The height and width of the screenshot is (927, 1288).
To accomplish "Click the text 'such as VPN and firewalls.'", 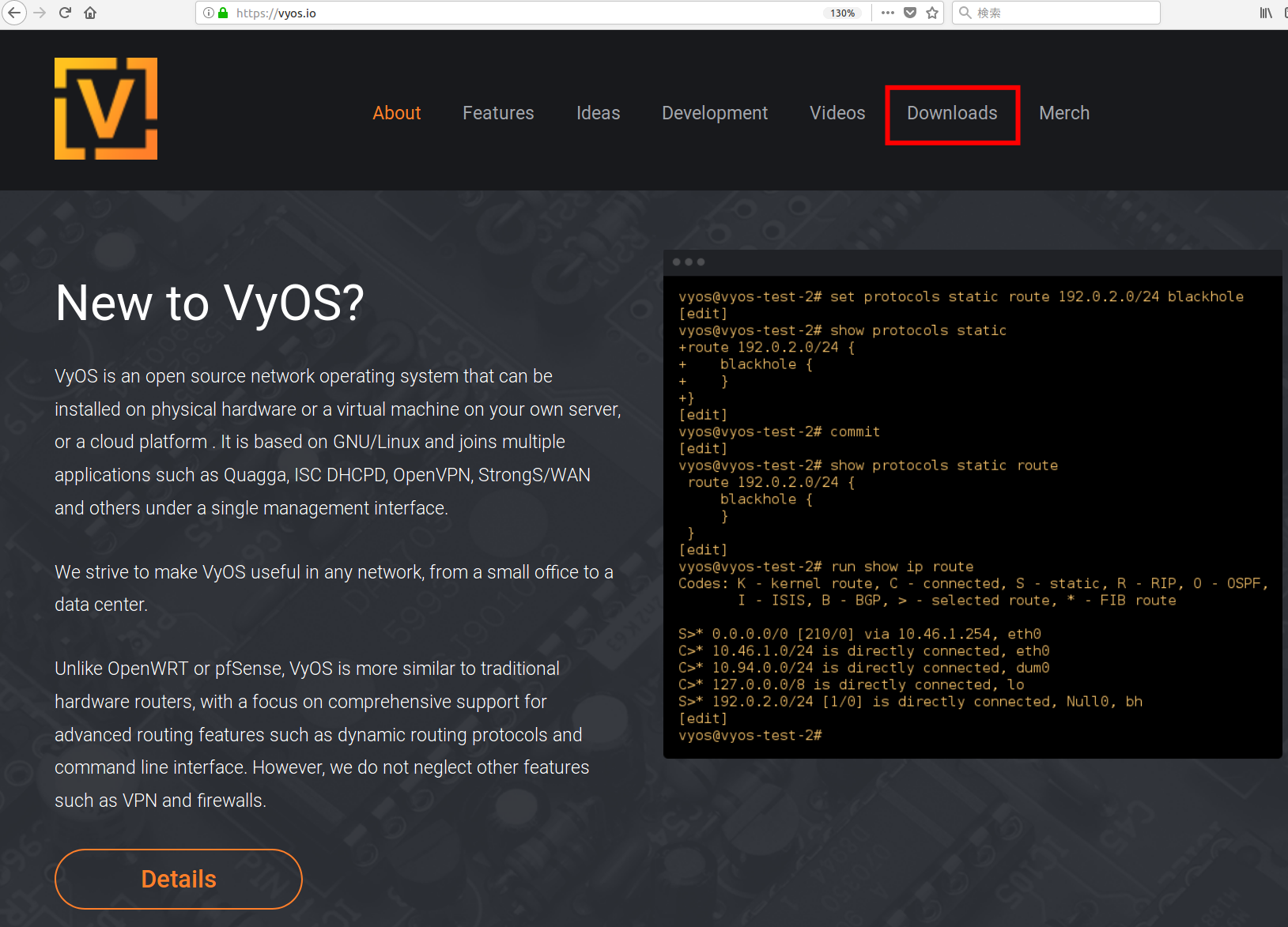I will pyautogui.click(x=161, y=801).
